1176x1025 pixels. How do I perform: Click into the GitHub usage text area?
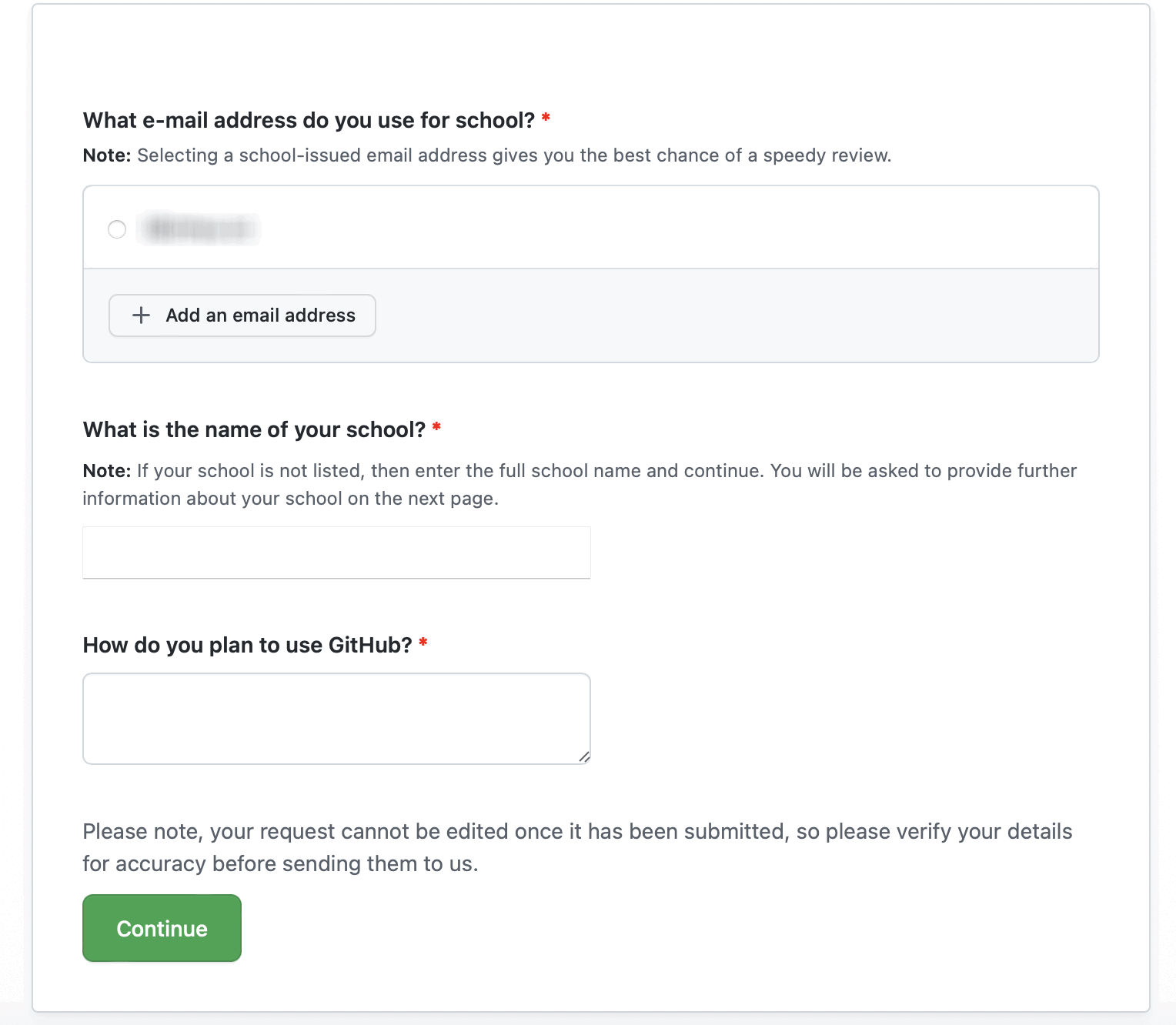pos(336,718)
